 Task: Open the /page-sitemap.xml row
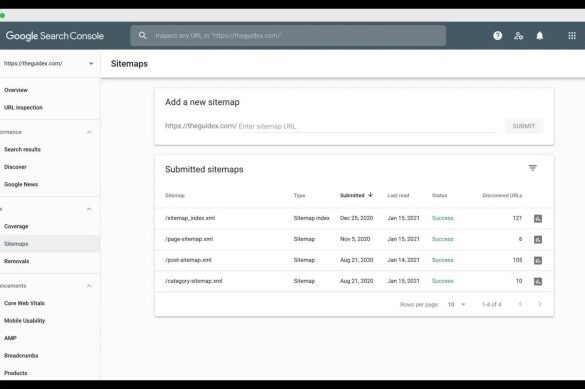[354, 239]
